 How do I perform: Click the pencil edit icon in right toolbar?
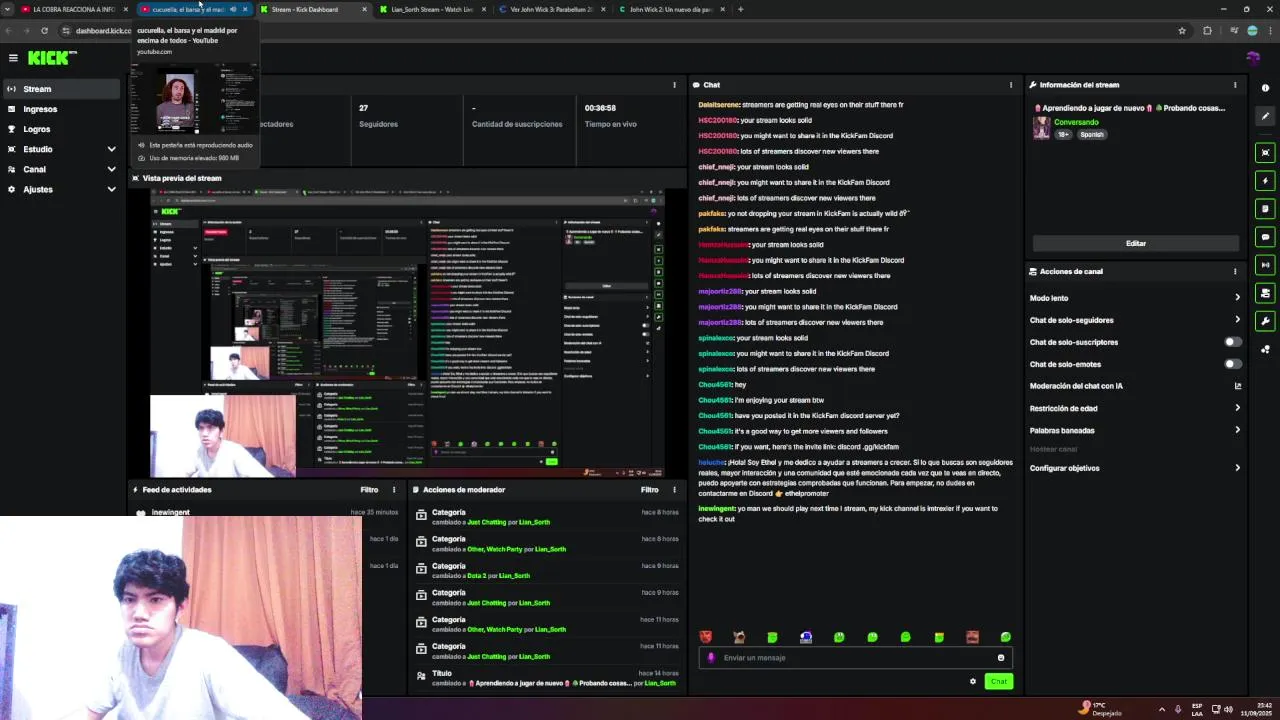[x=1265, y=116]
